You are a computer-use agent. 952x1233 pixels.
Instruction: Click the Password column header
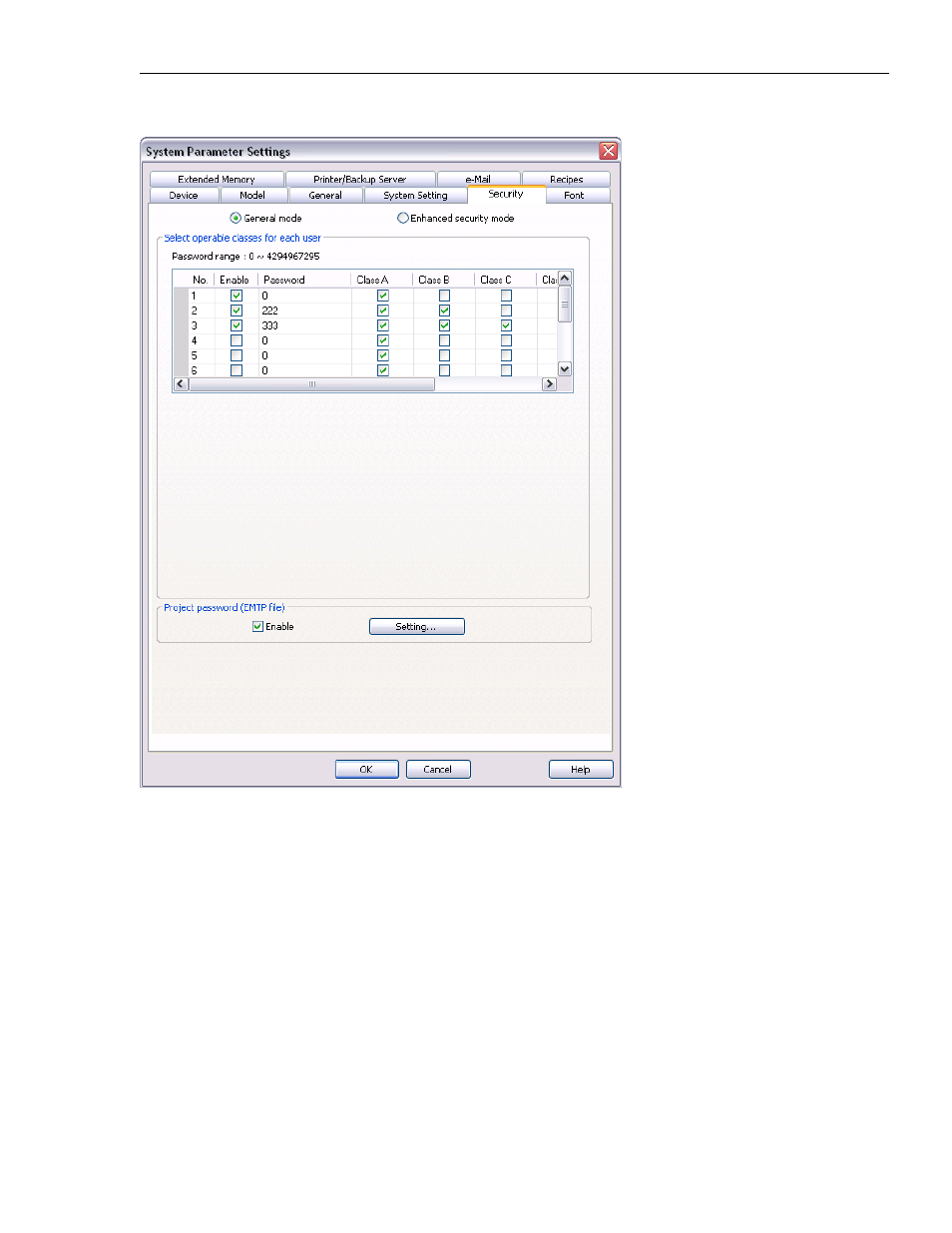(304, 280)
